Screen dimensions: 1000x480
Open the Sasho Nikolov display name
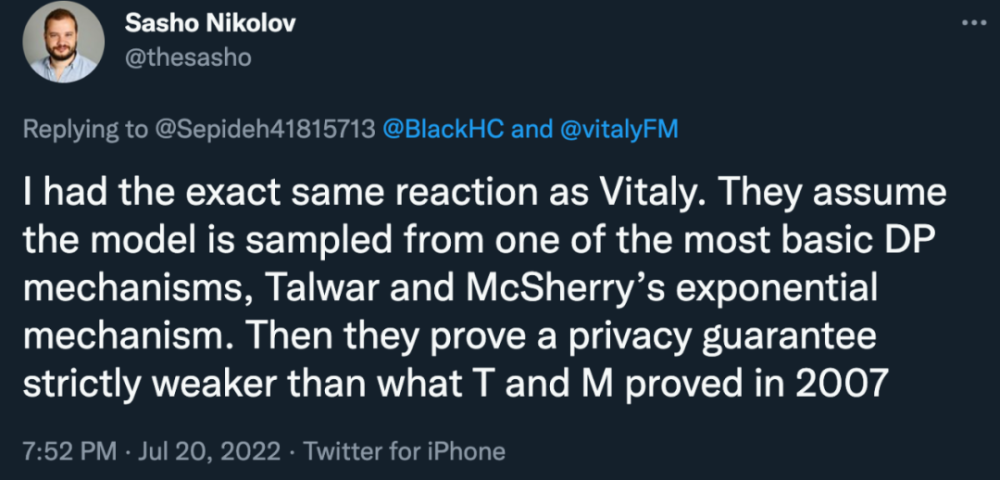click(x=209, y=24)
